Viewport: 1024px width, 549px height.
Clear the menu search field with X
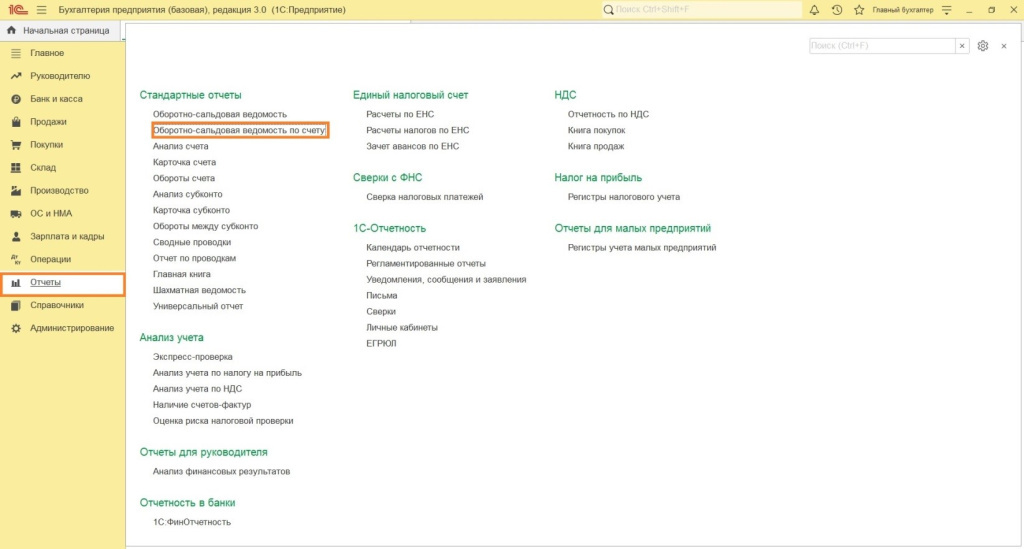click(962, 46)
